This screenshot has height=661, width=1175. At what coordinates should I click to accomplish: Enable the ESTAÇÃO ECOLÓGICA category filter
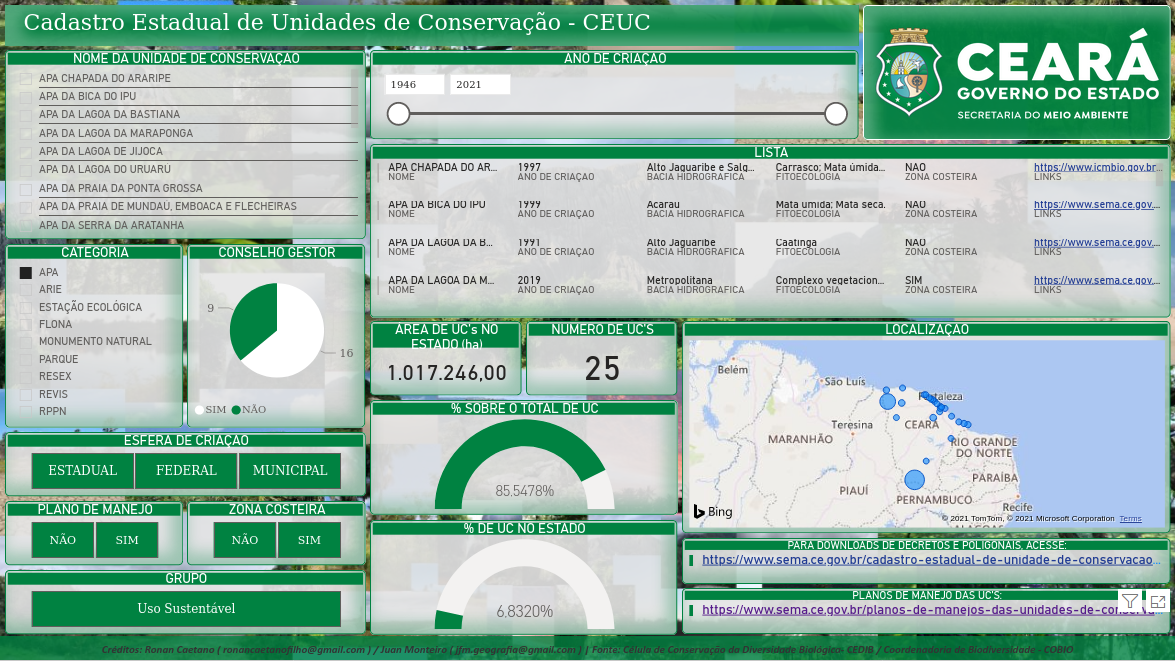[x=26, y=307]
